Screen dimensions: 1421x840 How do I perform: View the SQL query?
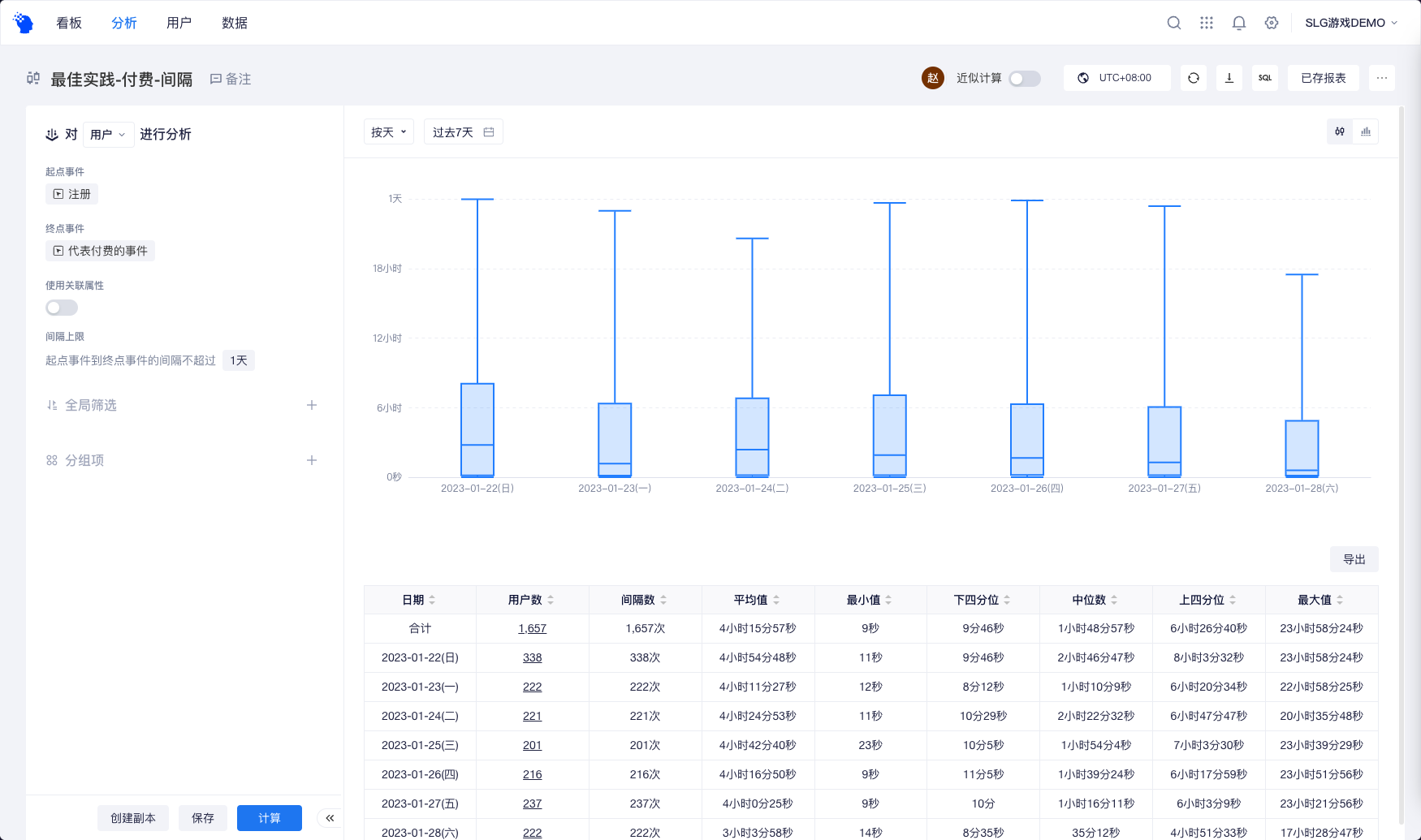(1265, 78)
